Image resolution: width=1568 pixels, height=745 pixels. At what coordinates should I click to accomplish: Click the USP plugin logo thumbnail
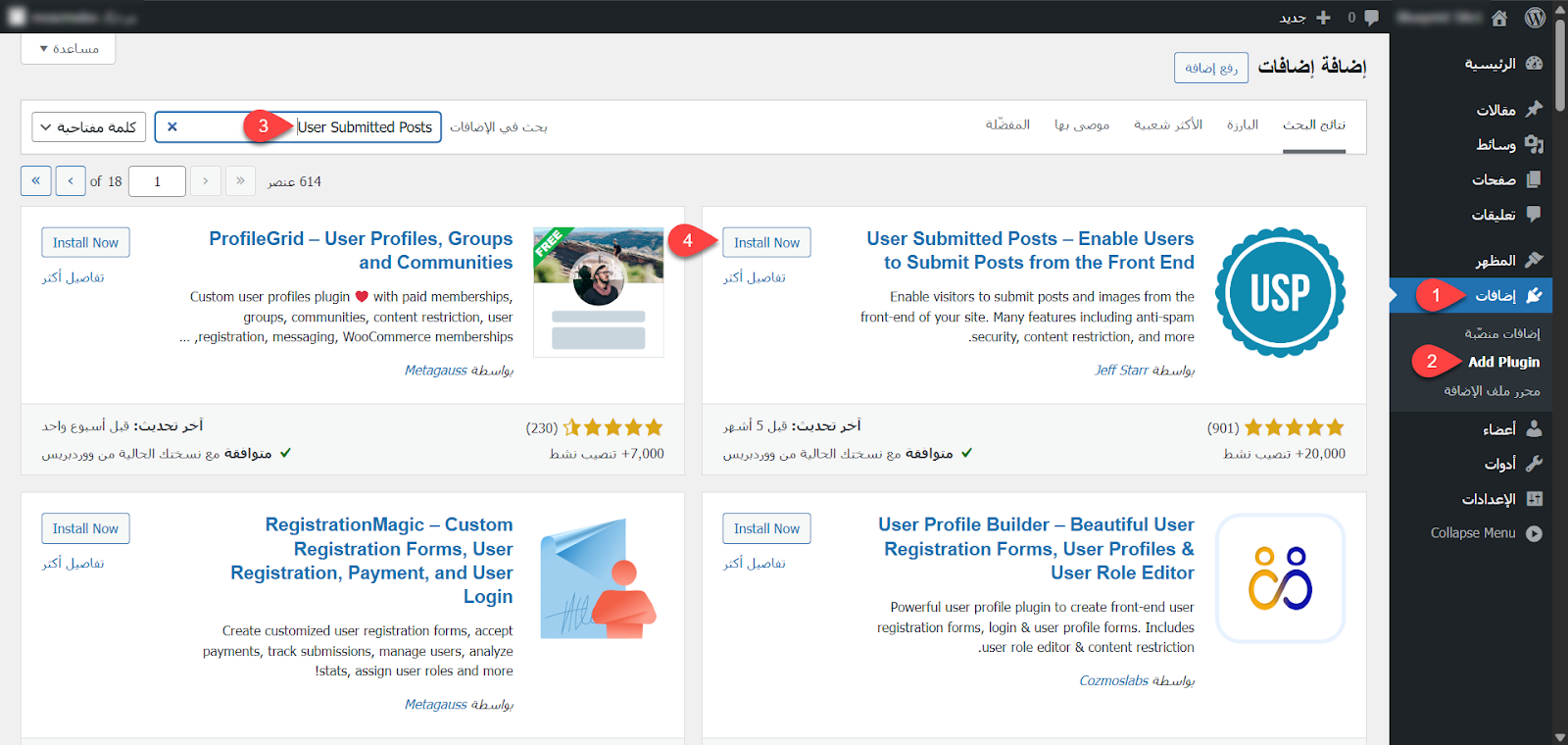pyautogui.click(x=1280, y=292)
